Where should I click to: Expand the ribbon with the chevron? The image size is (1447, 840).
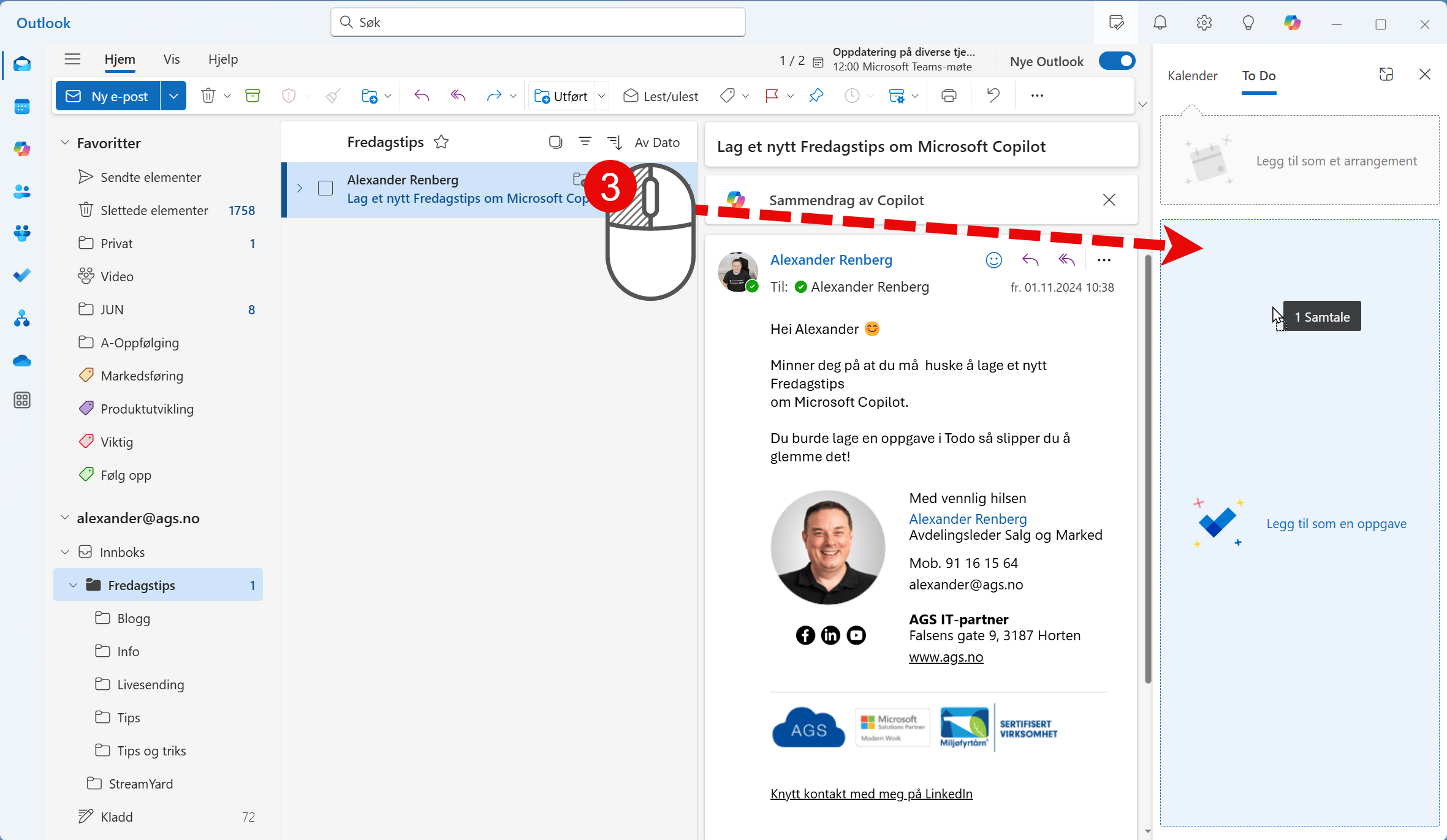(x=1142, y=104)
